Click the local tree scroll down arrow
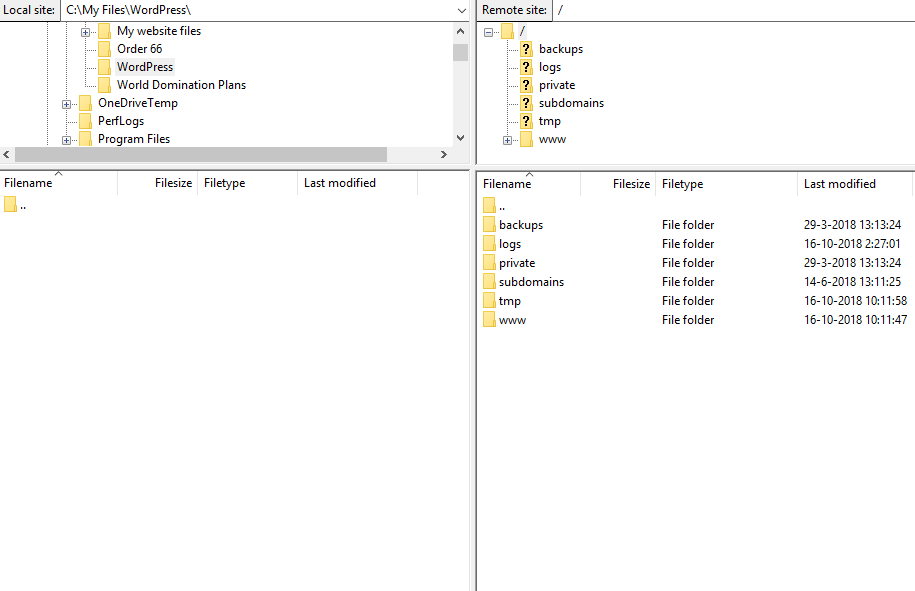The image size is (915, 591). [460, 138]
